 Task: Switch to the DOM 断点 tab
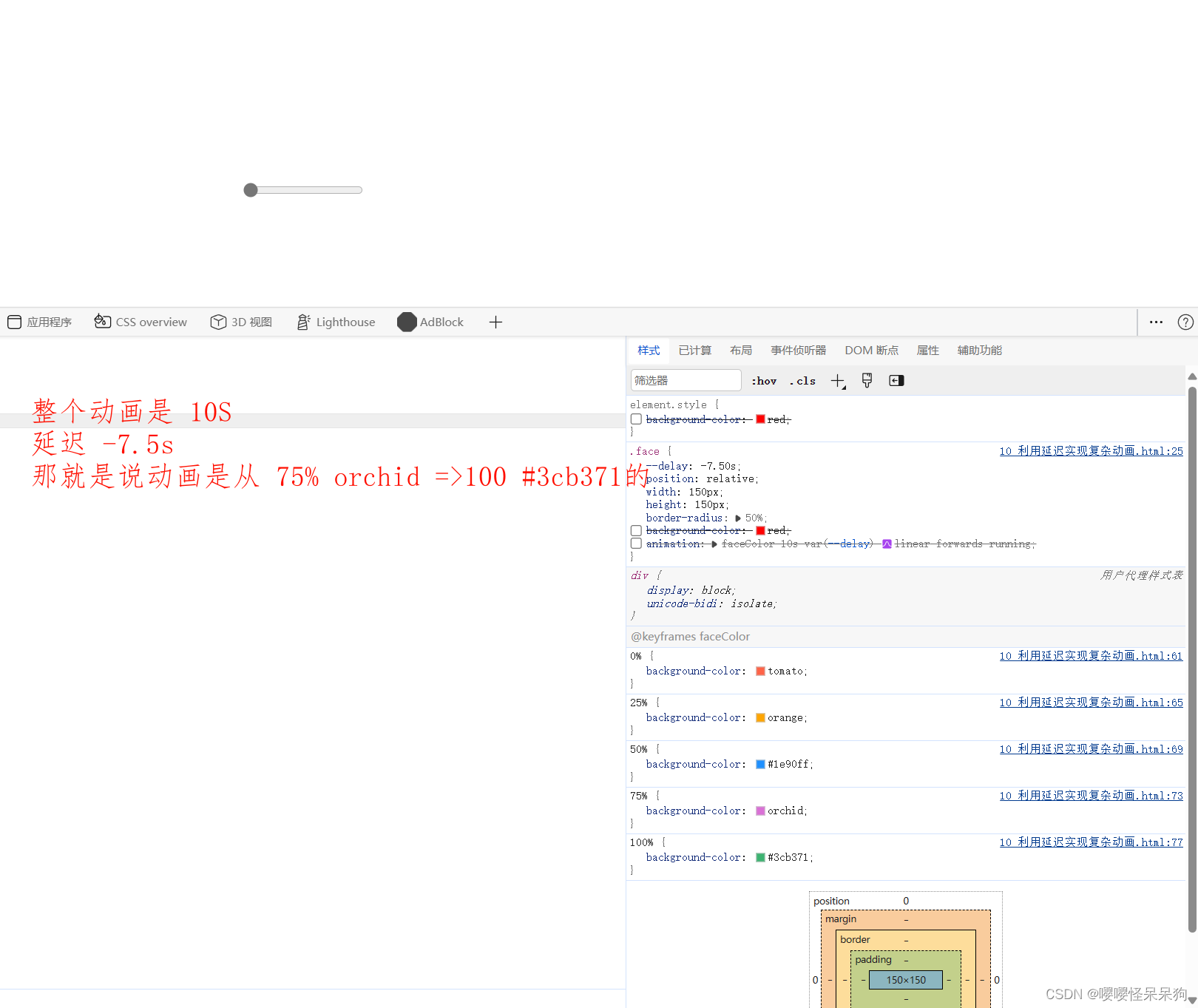[x=872, y=351]
